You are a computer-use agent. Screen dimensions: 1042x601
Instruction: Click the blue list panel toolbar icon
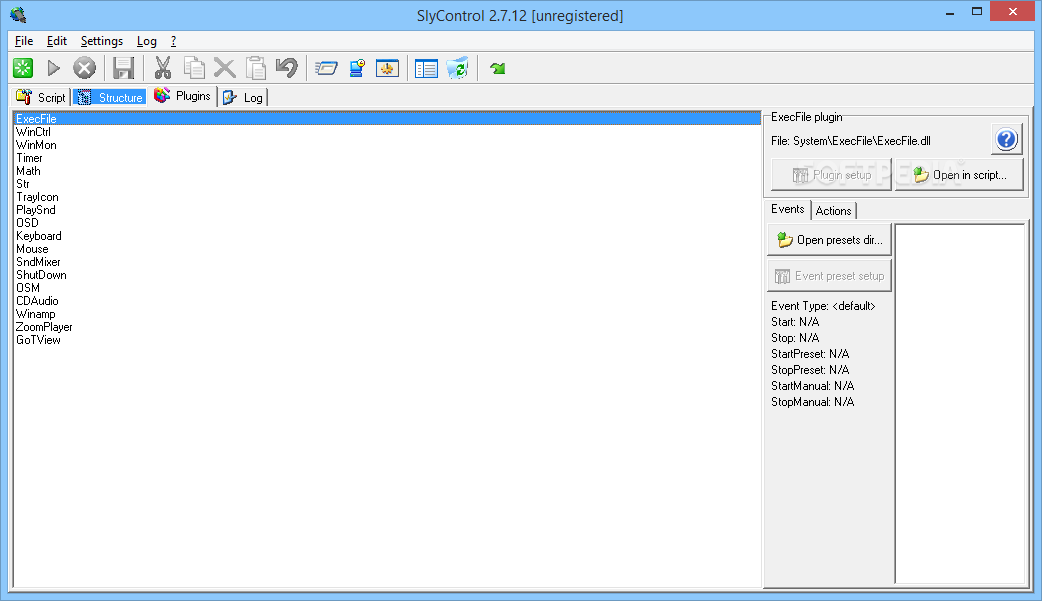pyautogui.click(x=426, y=68)
